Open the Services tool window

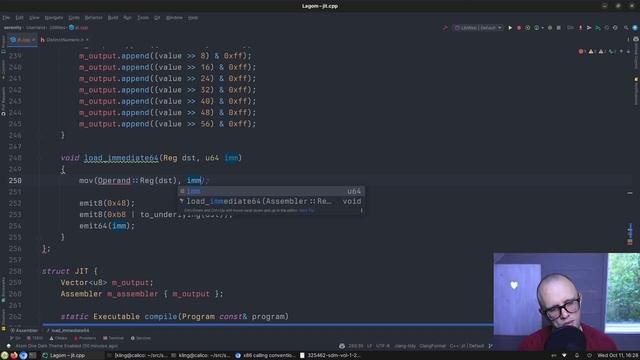click(141, 338)
